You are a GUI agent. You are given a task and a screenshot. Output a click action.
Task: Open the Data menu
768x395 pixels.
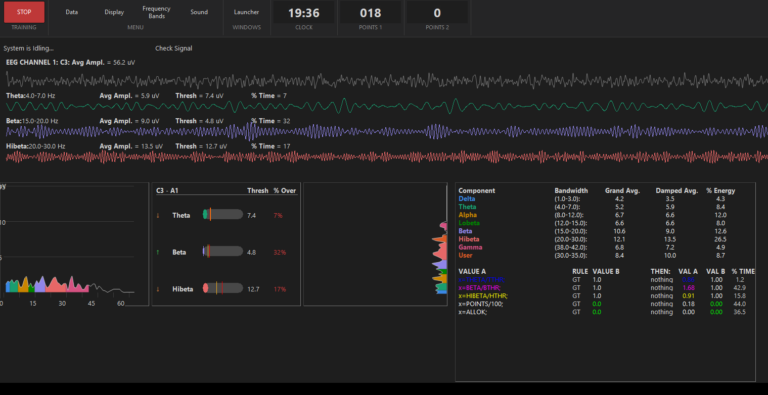(x=72, y=12)
